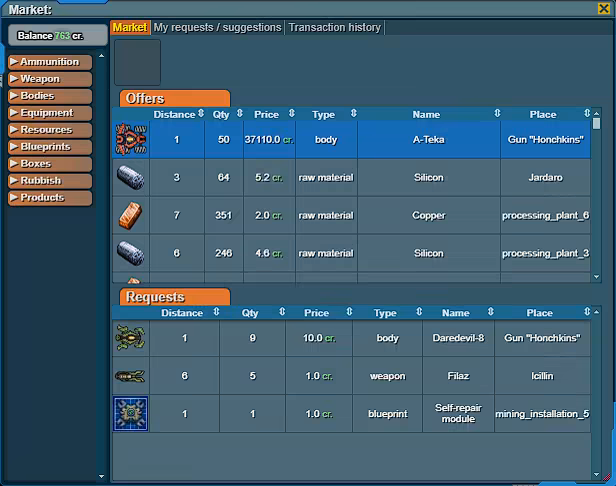The image size is (616, 486).
Task: Expand the Ammunition category
Action: [x=51, y=62]
